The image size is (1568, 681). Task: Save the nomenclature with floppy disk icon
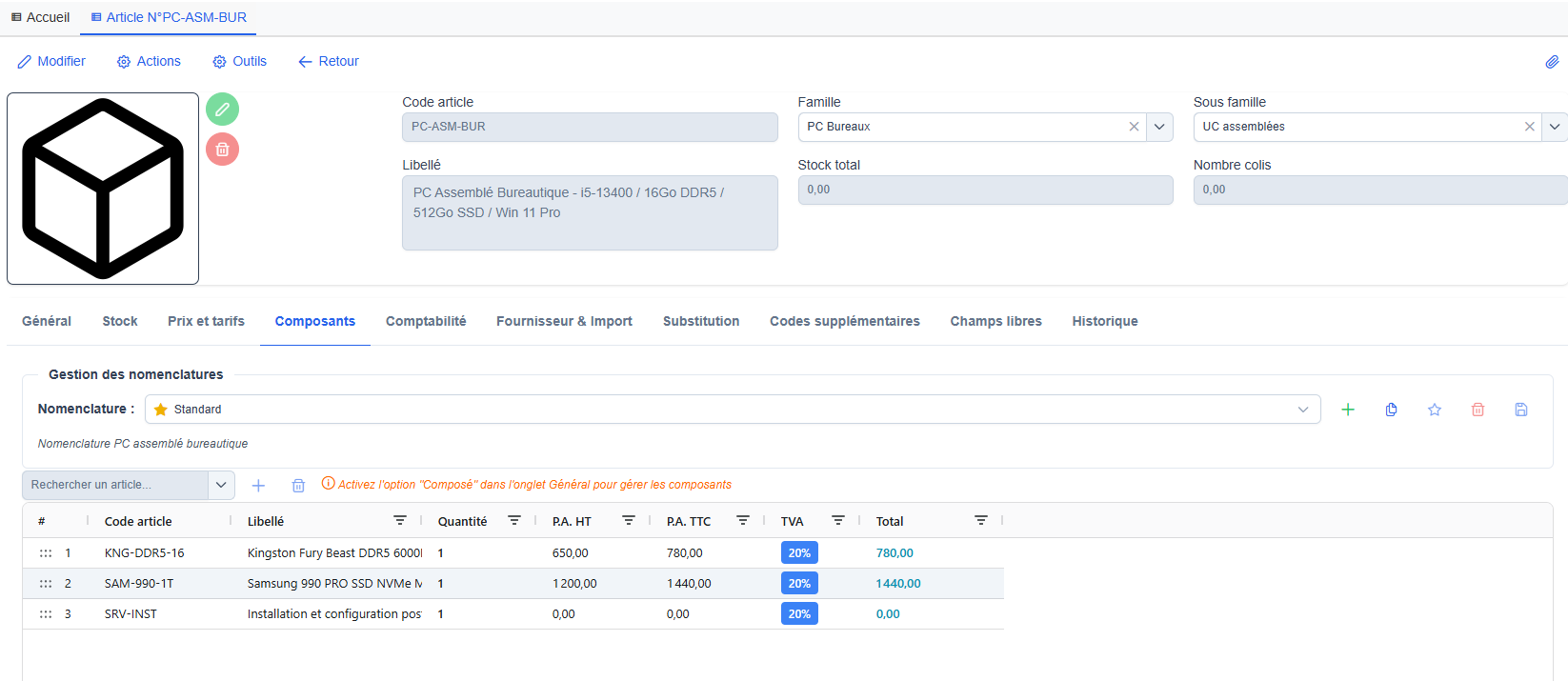point(1521,410)
